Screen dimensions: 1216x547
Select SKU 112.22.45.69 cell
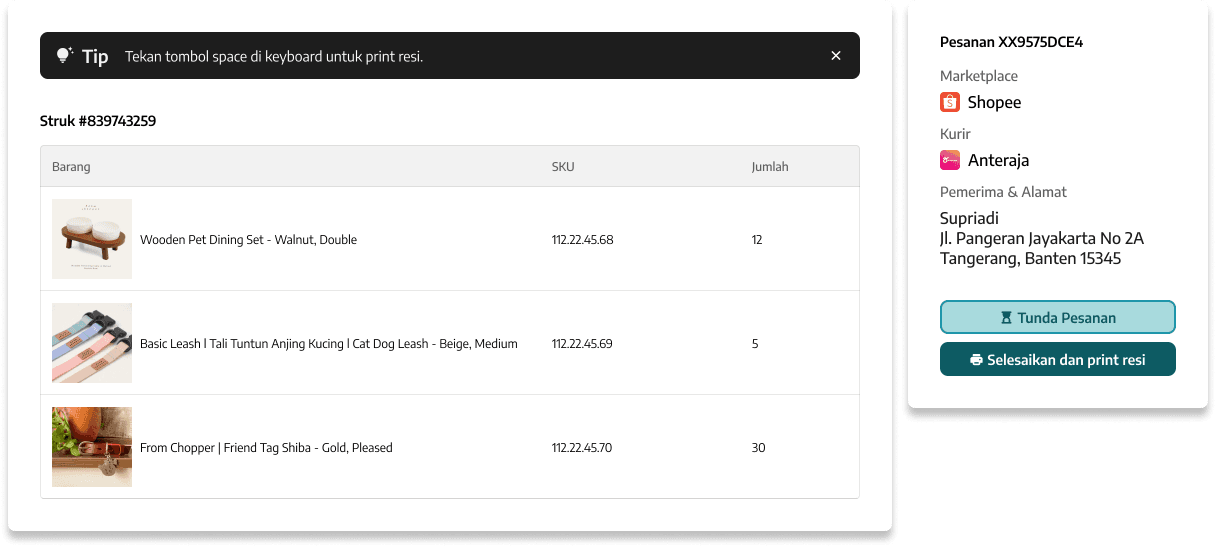click(x=582, y=344)
